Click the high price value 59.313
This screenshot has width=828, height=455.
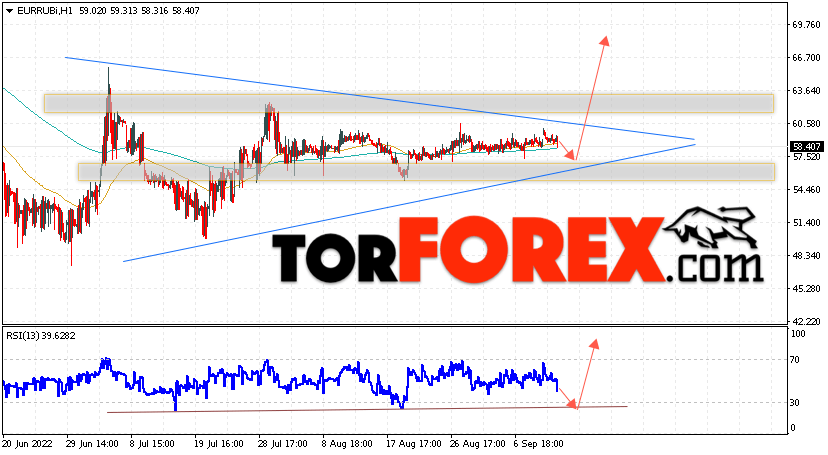[124, 11]
